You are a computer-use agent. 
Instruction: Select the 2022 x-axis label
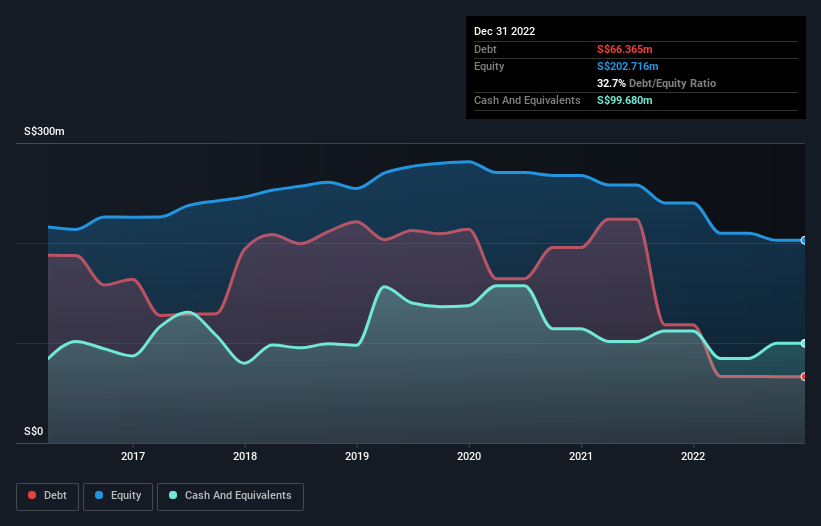(693, 456)
